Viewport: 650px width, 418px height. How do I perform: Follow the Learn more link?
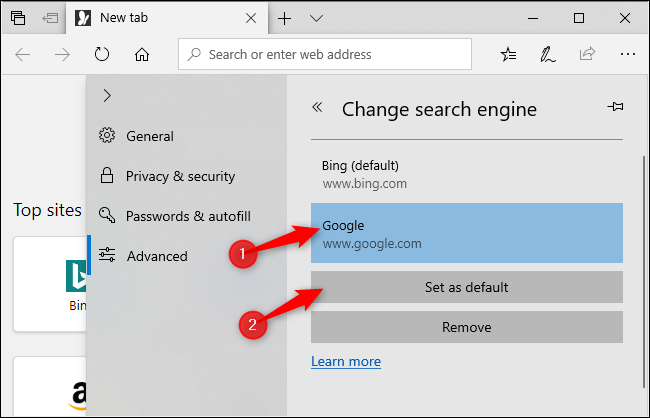click(345, 361)
